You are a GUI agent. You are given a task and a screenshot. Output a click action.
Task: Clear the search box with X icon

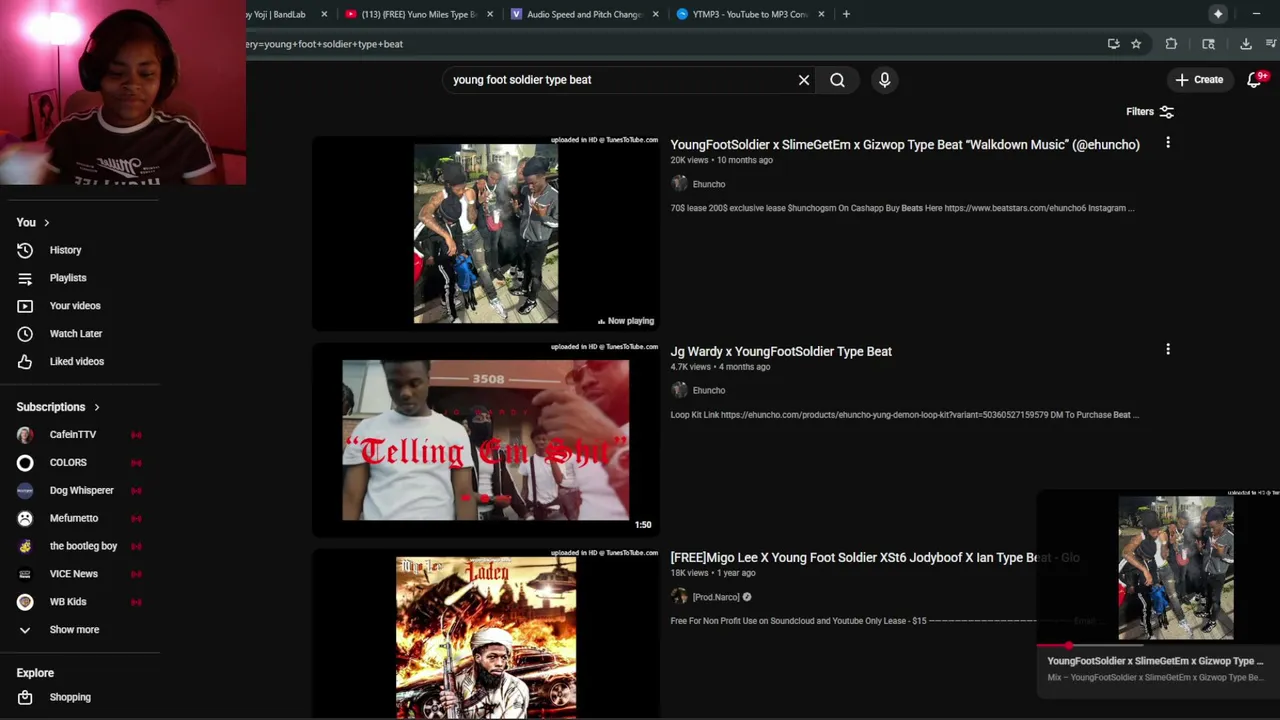tap(804, 80)
